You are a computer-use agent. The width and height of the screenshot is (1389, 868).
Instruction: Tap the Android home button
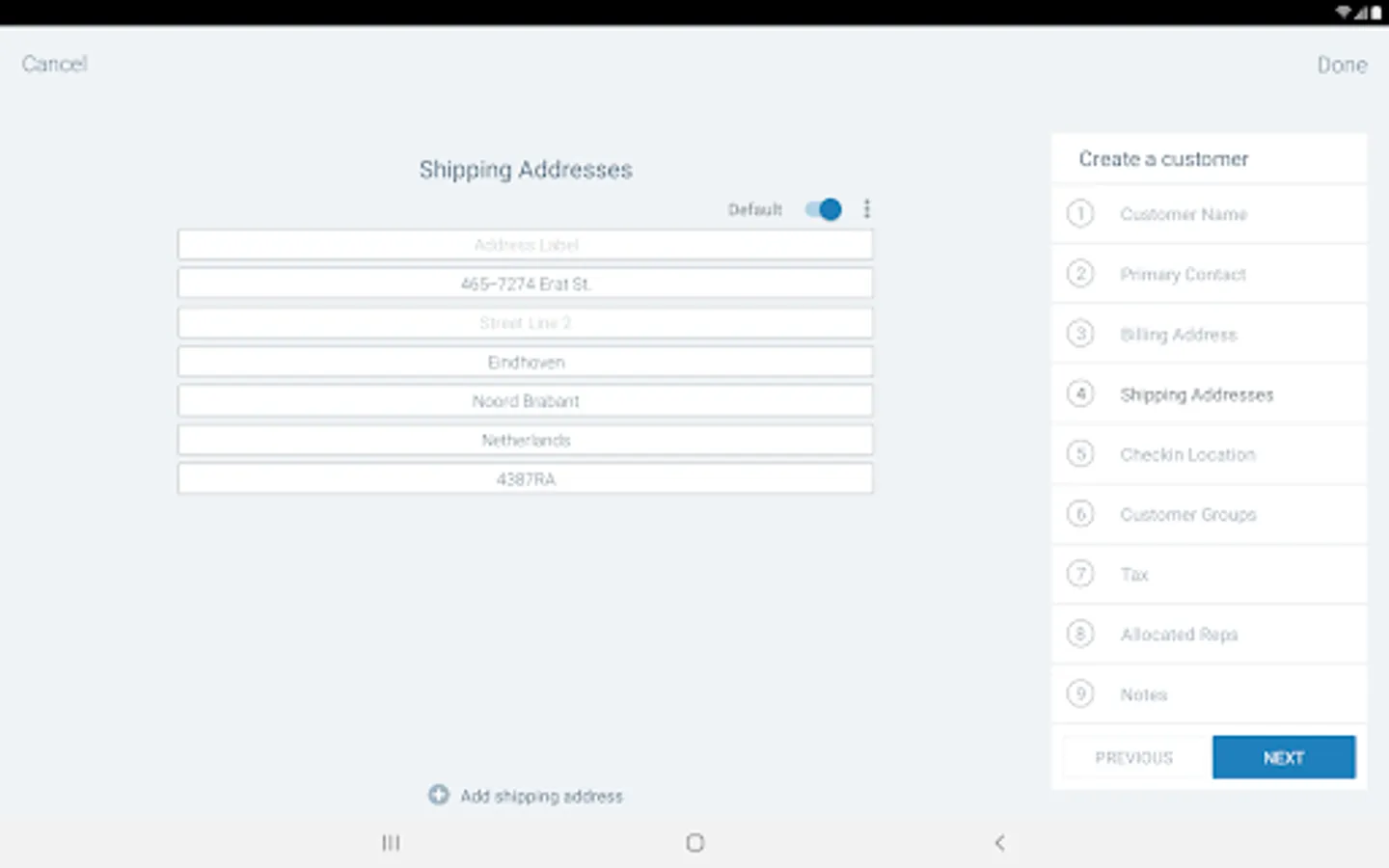(x=694, y=843)
